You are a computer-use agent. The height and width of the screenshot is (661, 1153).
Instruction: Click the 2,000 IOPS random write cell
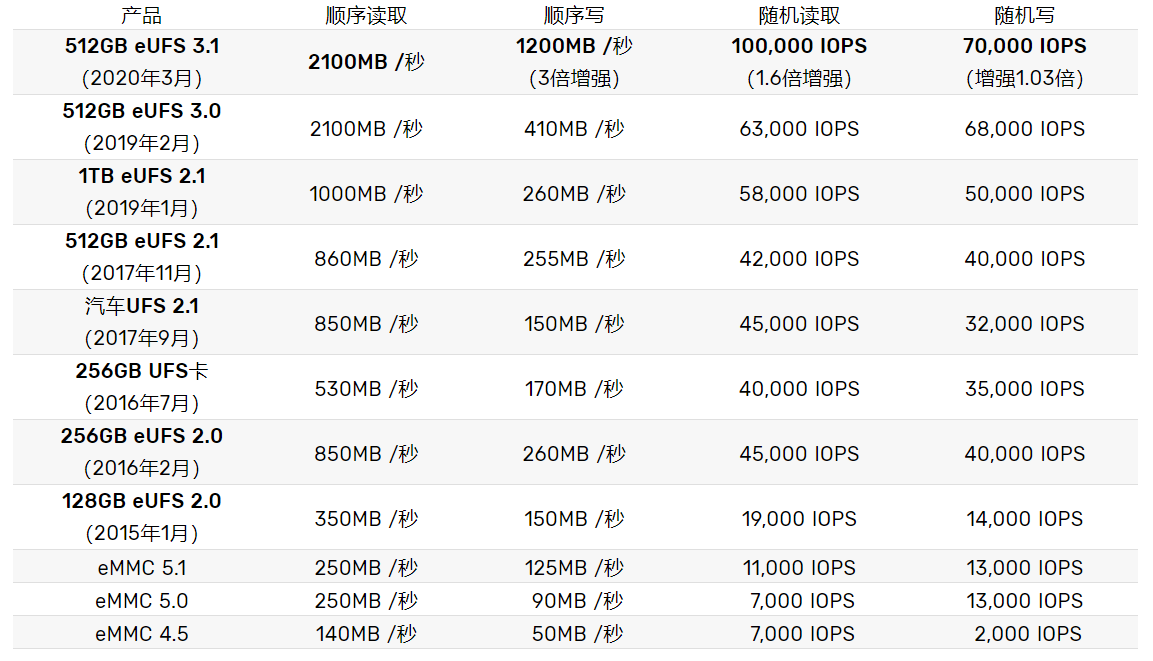1027,634
